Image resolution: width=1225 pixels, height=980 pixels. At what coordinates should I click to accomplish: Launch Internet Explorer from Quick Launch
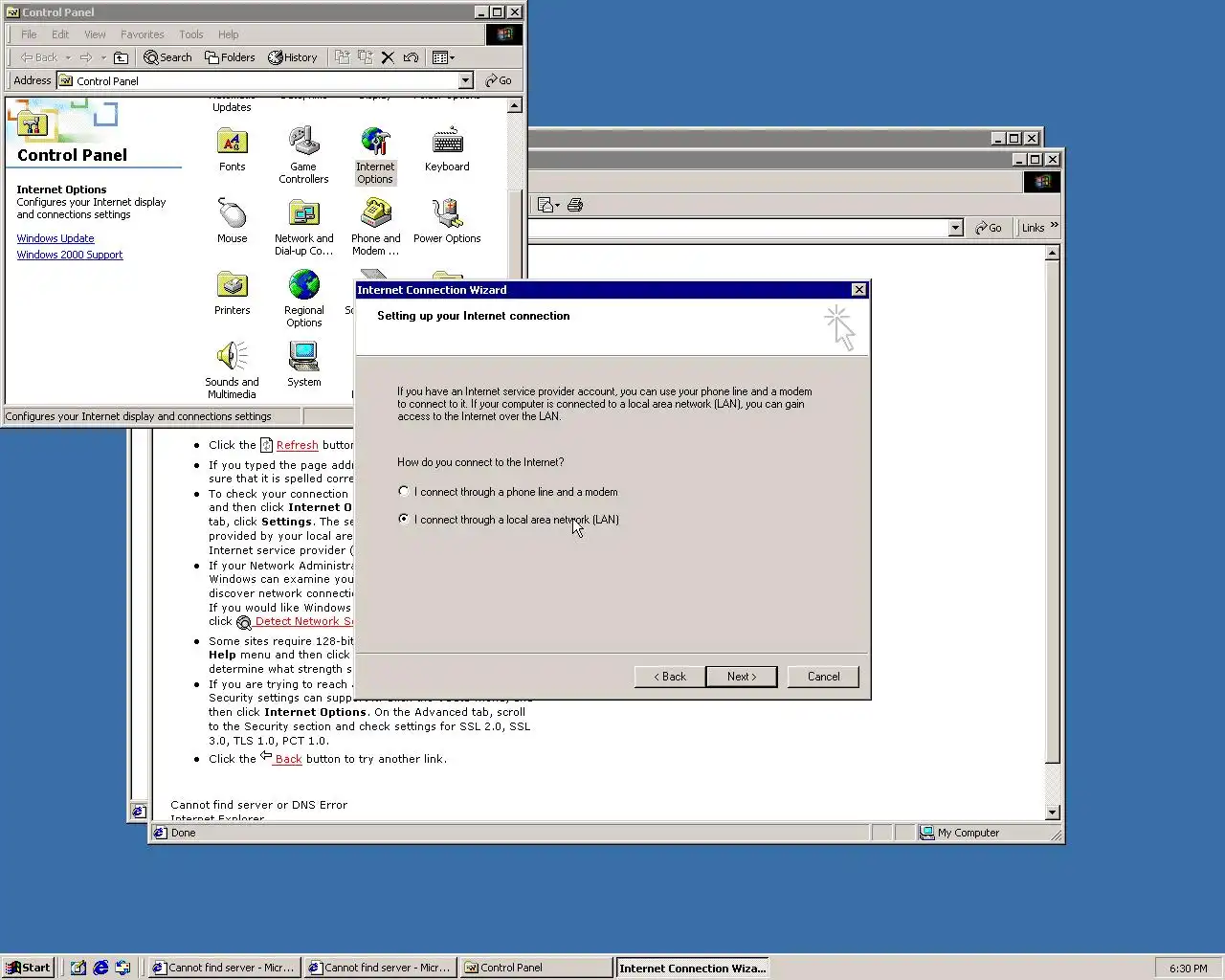coord(100,968)
